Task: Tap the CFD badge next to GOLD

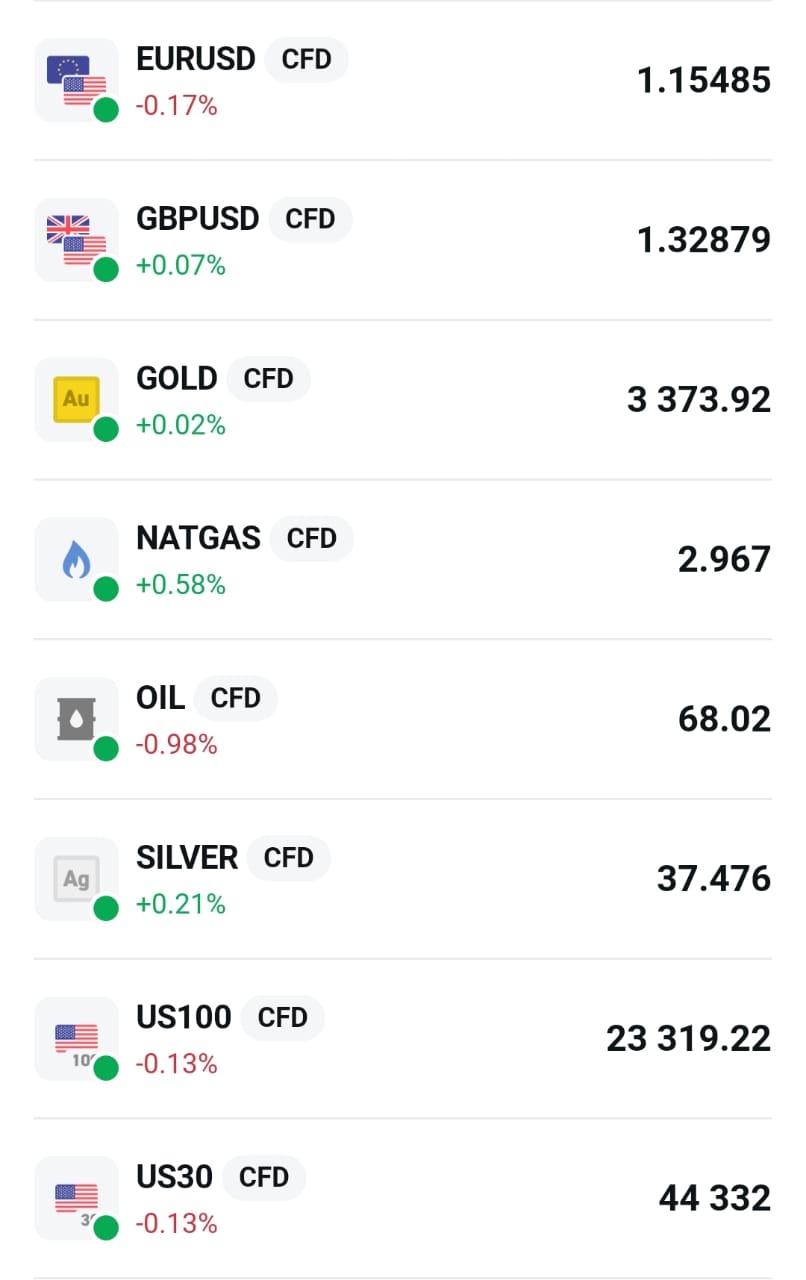Action: click(268, 379)
